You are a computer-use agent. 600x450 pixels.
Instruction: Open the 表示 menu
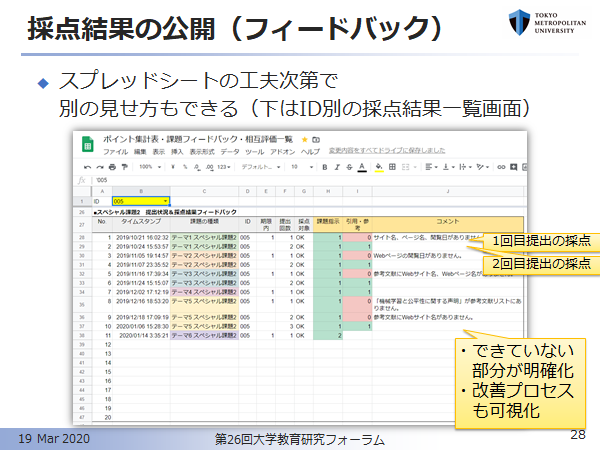coord(159,152)
